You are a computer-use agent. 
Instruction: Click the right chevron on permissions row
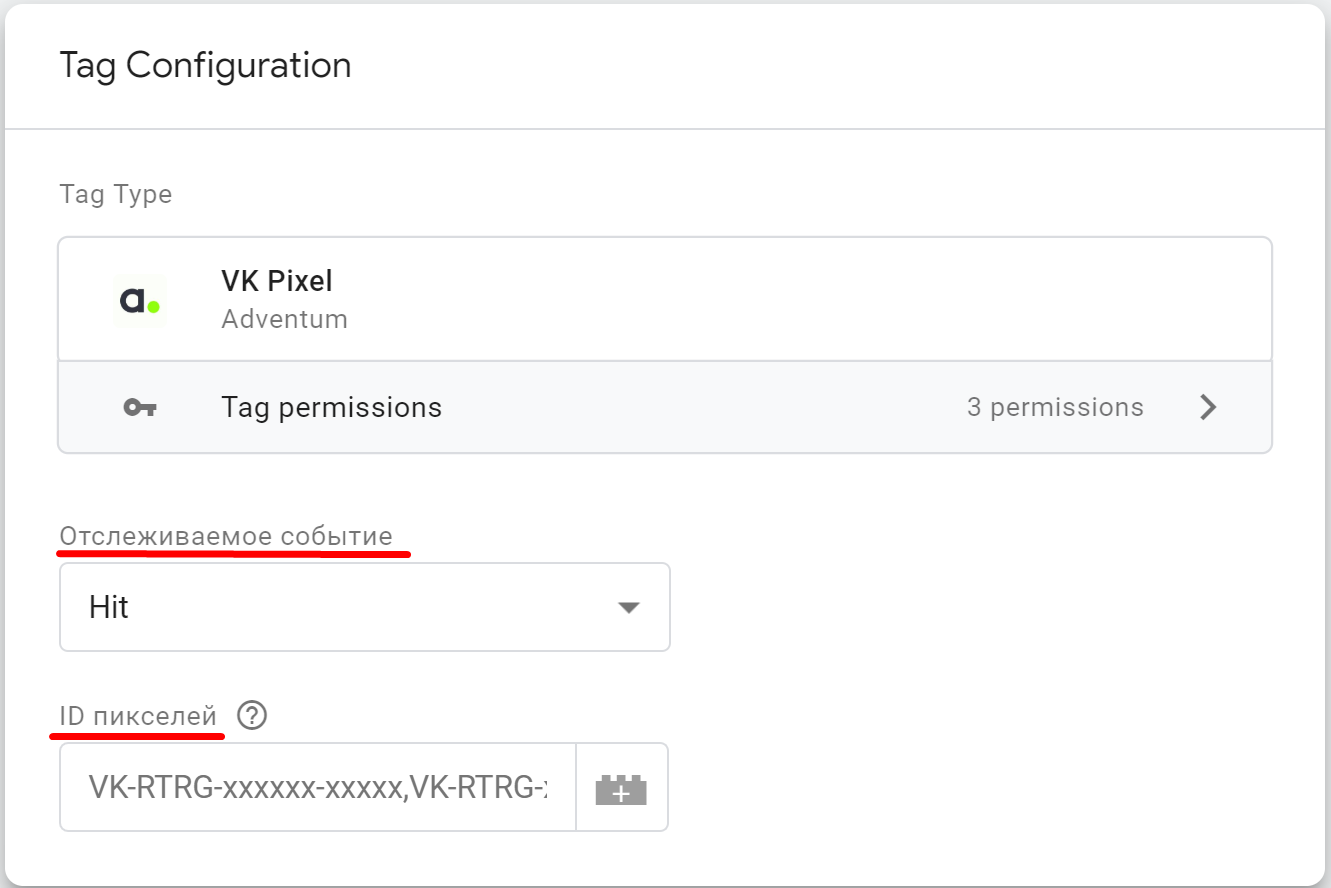(x=1208, y=407)
